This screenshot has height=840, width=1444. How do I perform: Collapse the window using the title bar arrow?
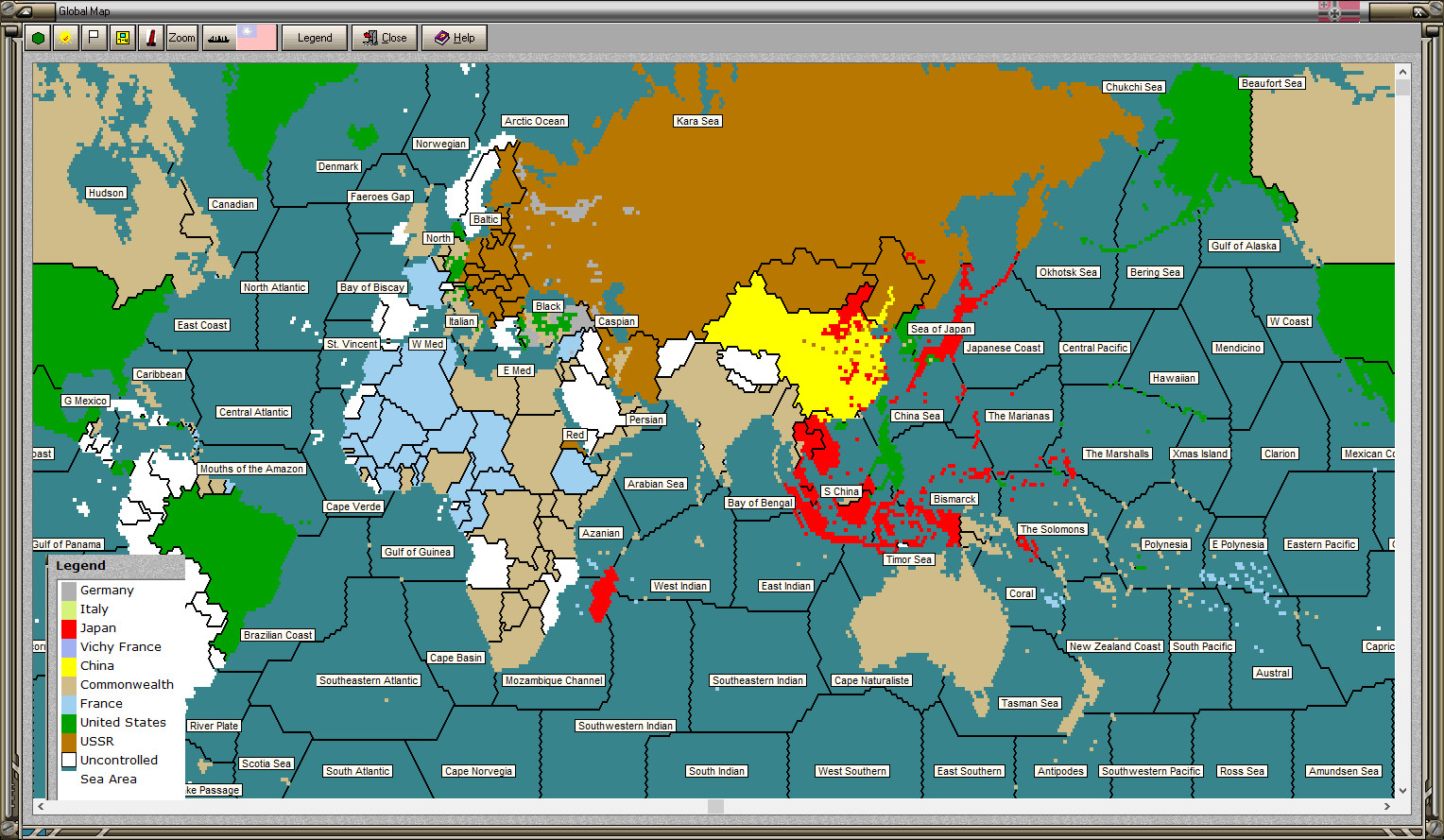(24, 11)
